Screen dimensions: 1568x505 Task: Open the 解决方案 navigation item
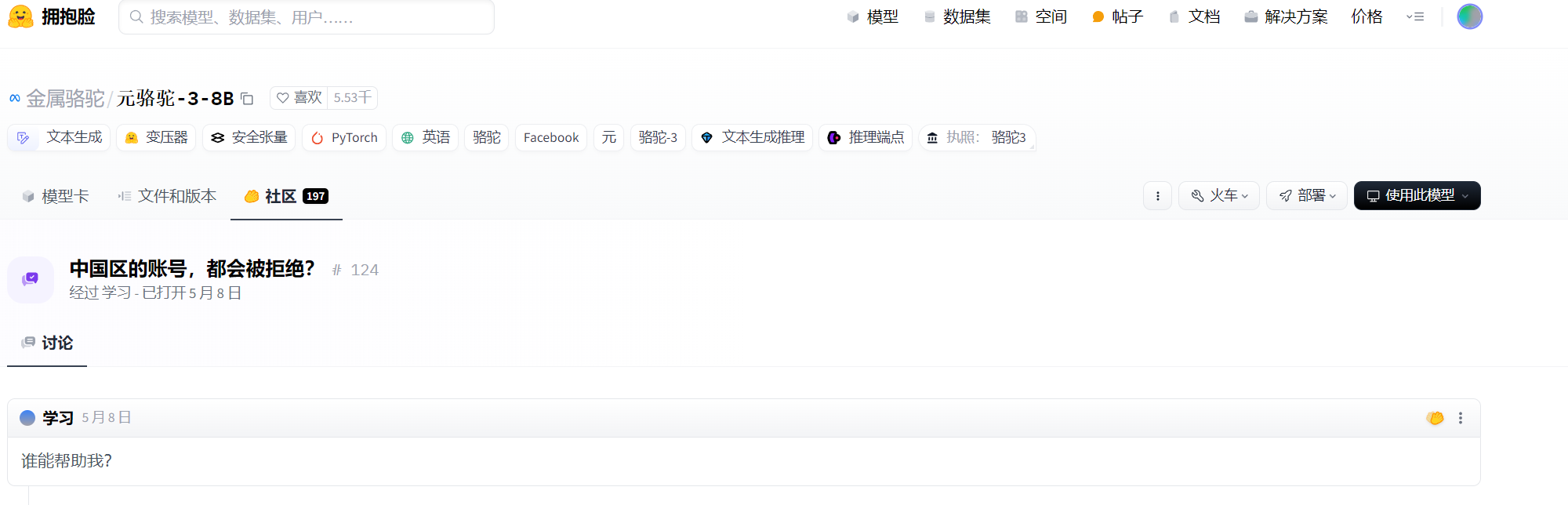click(x=1286, y=16)
